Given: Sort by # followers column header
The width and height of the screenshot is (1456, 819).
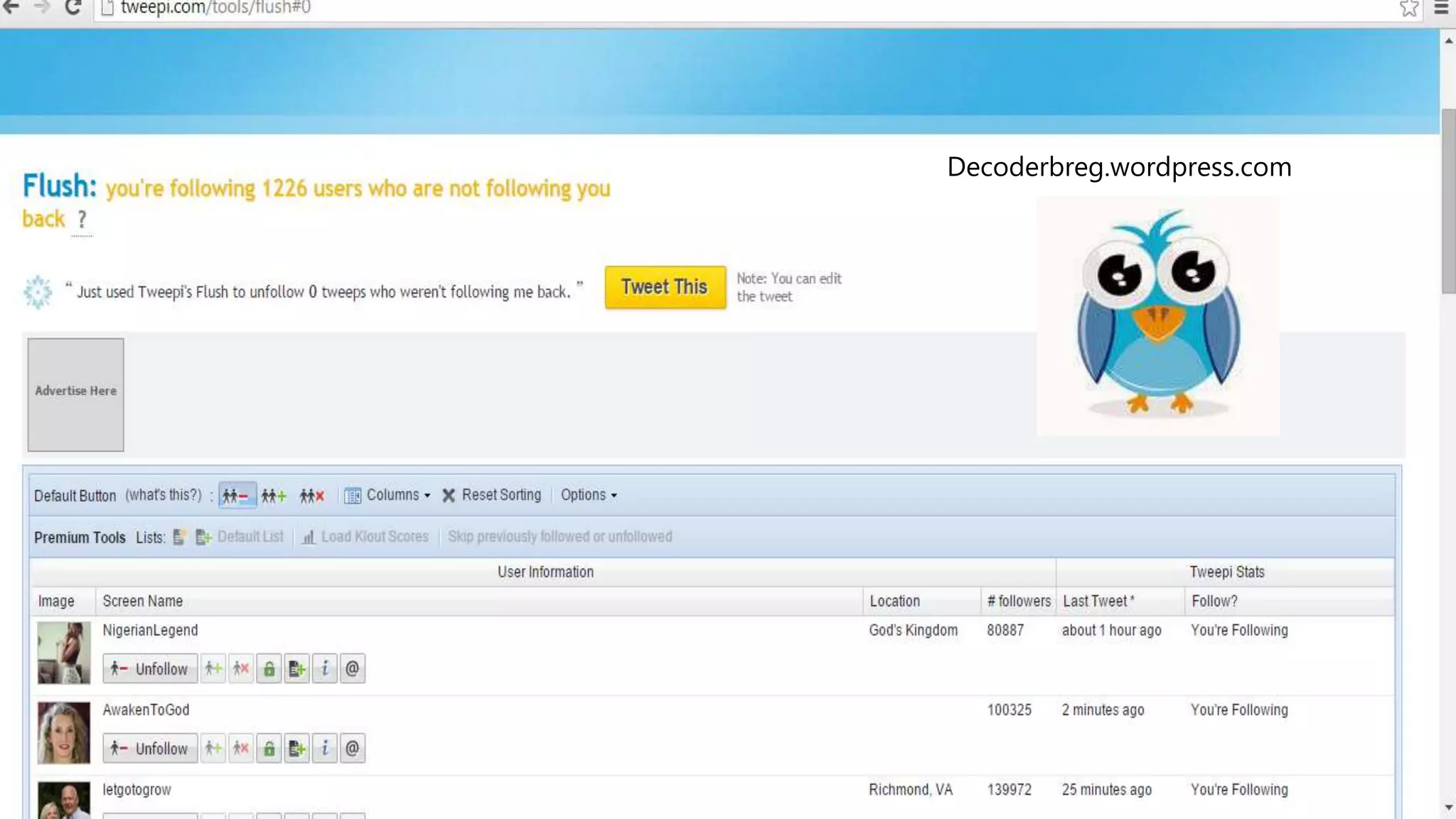Looking at the screenshot, I should tap(1018, 601).
